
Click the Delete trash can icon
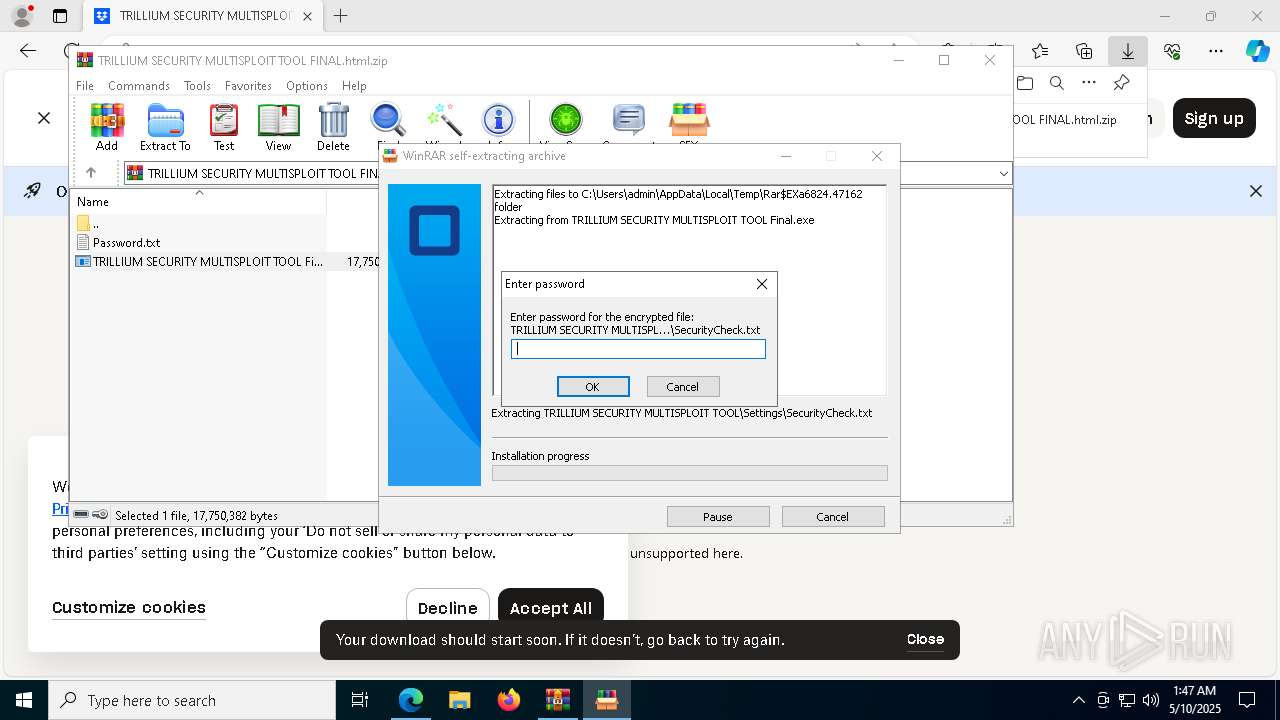pos(333,127)
